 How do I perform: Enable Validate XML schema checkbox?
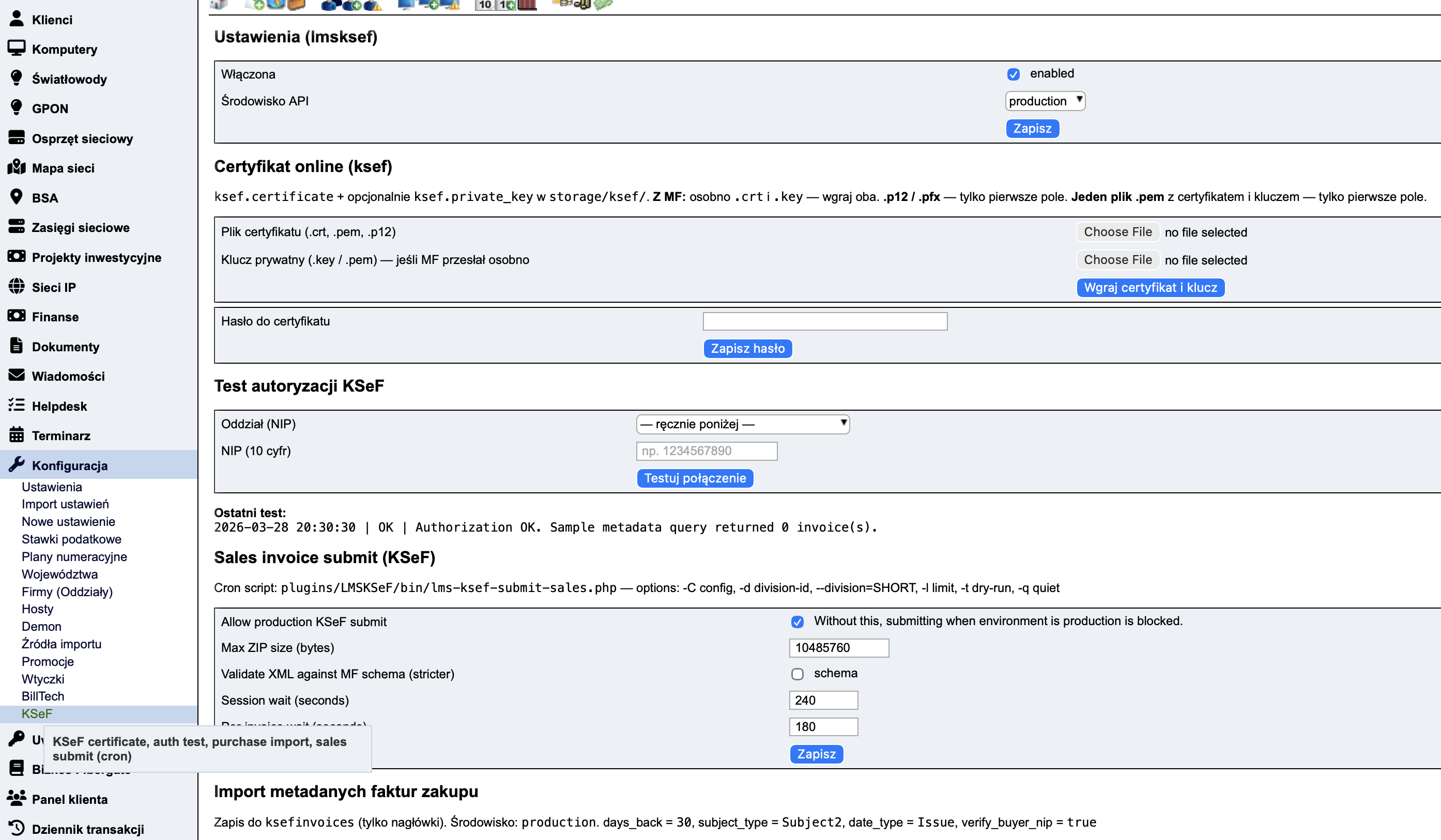tap(797, 674)
